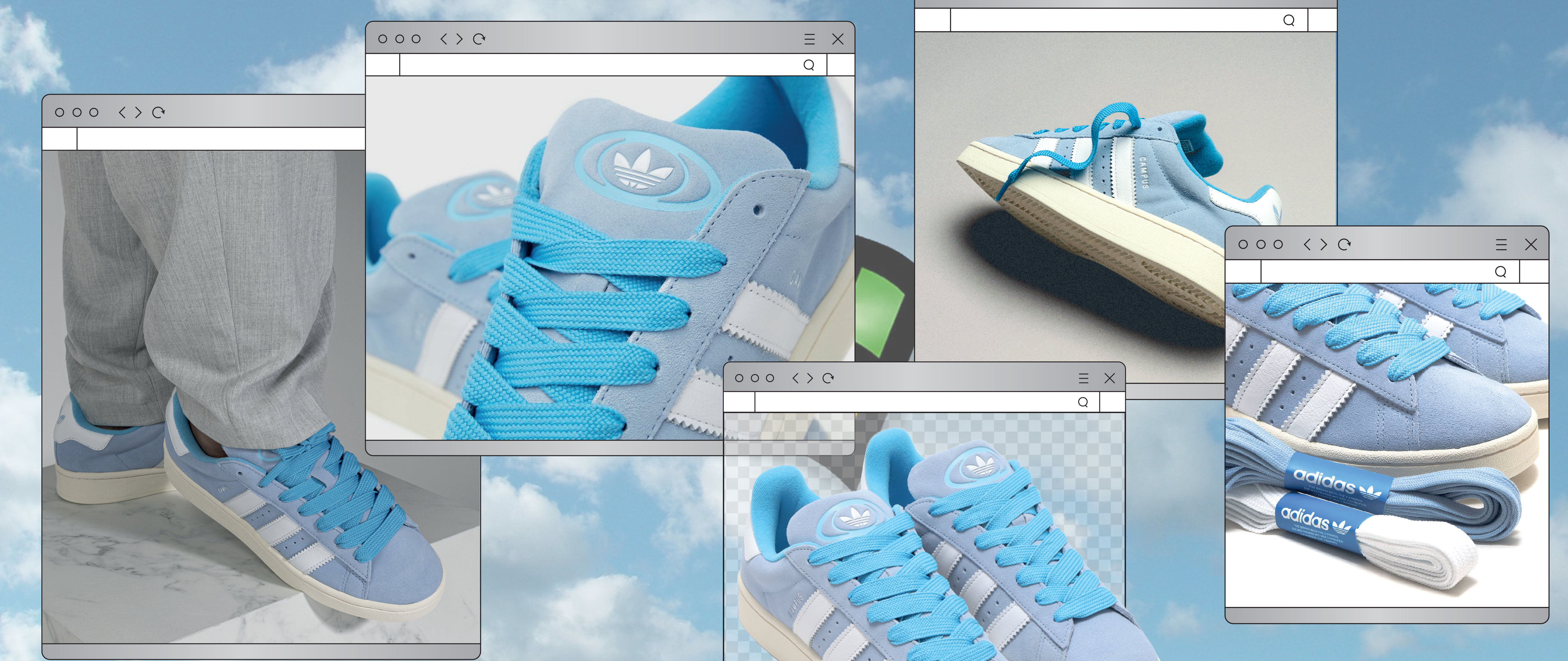Click back arrow in tongue-logo closeup window
Viewport: 1568px width, 661px height.
point(444,39)
